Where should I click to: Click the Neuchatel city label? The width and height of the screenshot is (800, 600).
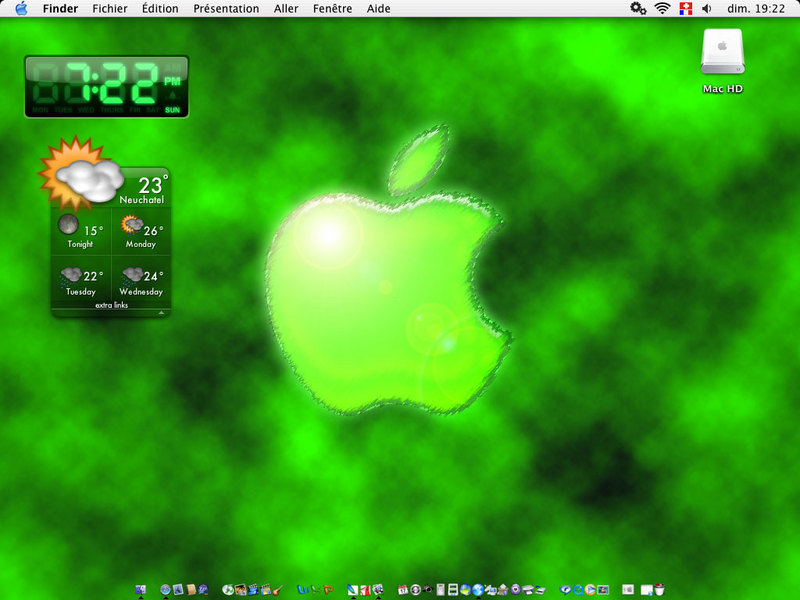coord(142,200)
